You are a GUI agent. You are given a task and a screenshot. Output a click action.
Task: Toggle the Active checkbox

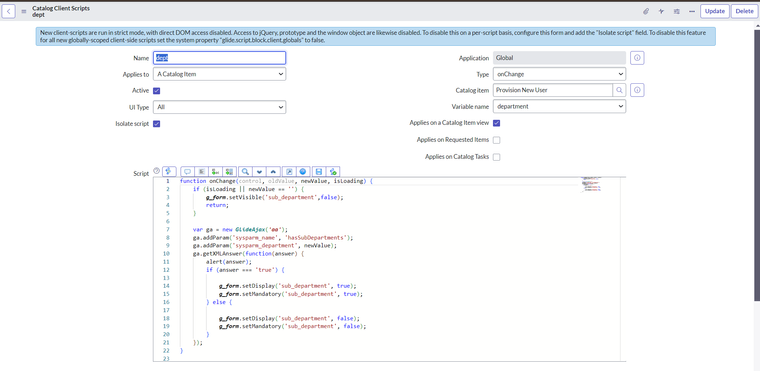tap(157, 91)
